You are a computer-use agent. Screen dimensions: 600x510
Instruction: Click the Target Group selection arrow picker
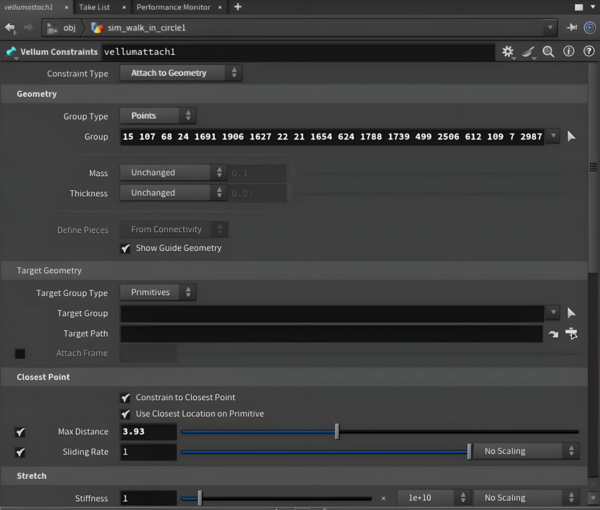click(x=571, y=313)
